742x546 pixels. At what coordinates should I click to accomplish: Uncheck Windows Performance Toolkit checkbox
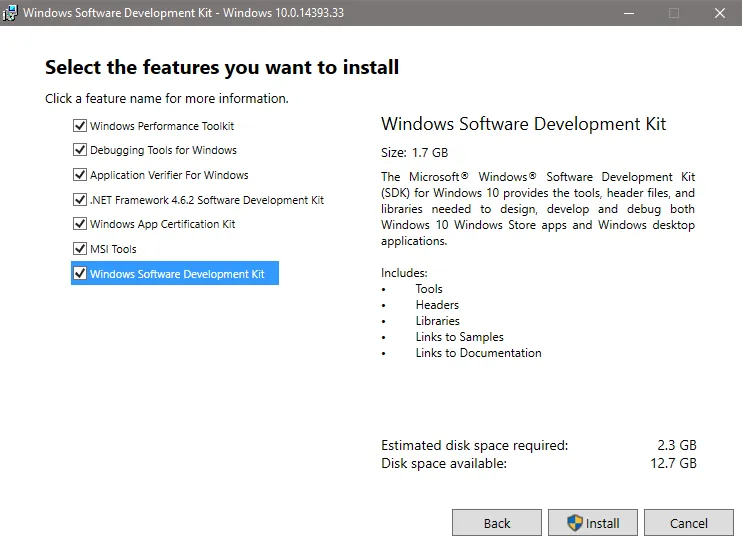[80, 126]
